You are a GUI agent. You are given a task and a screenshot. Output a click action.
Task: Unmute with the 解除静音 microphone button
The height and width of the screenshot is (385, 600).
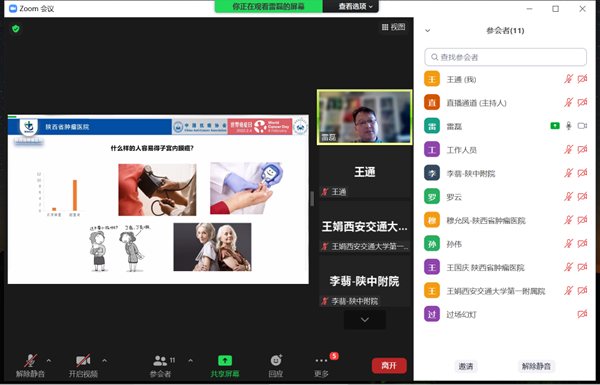30,365
